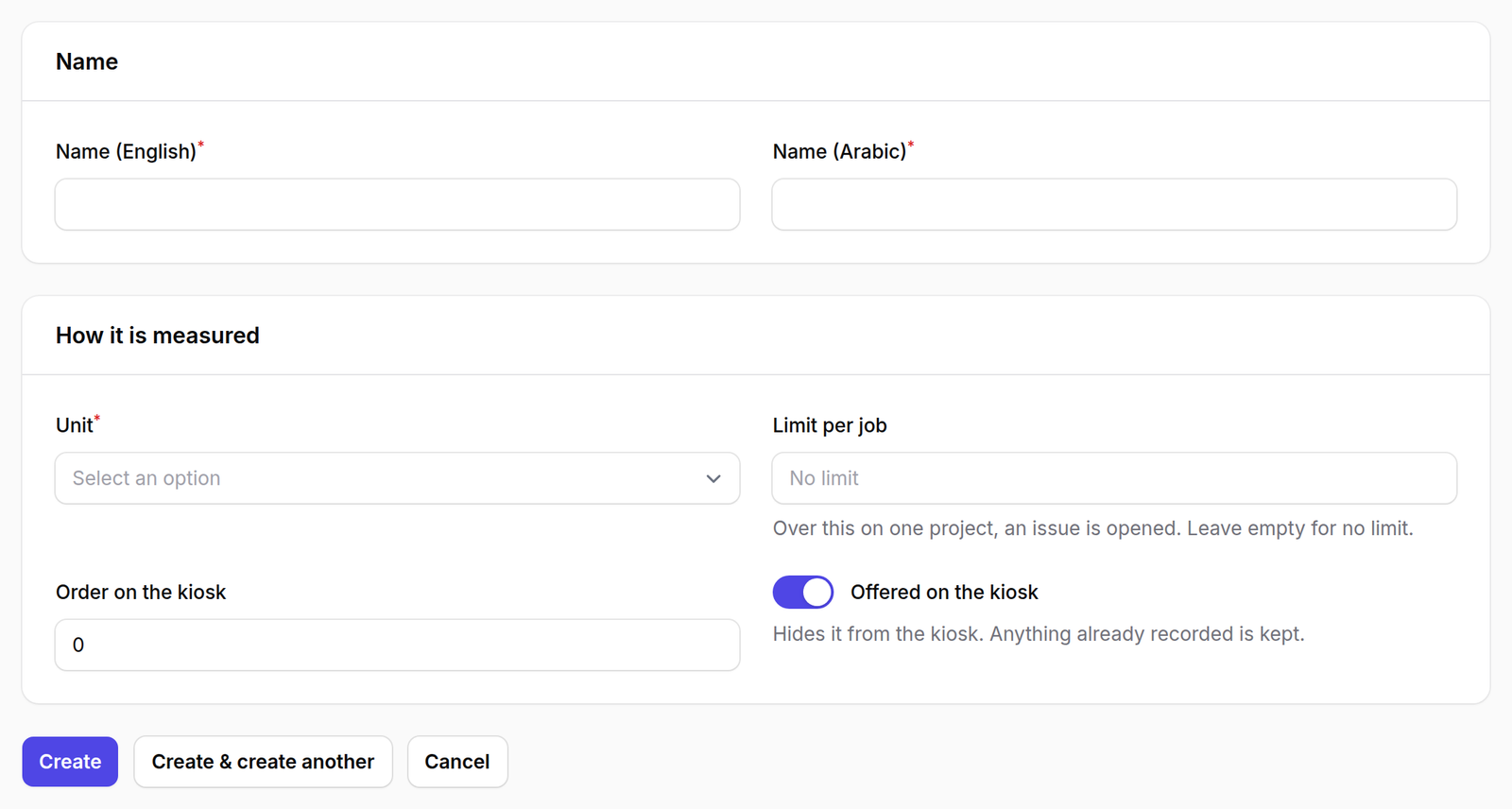Toggle the Offered on the kiosk switch

[x=803, y=593]
